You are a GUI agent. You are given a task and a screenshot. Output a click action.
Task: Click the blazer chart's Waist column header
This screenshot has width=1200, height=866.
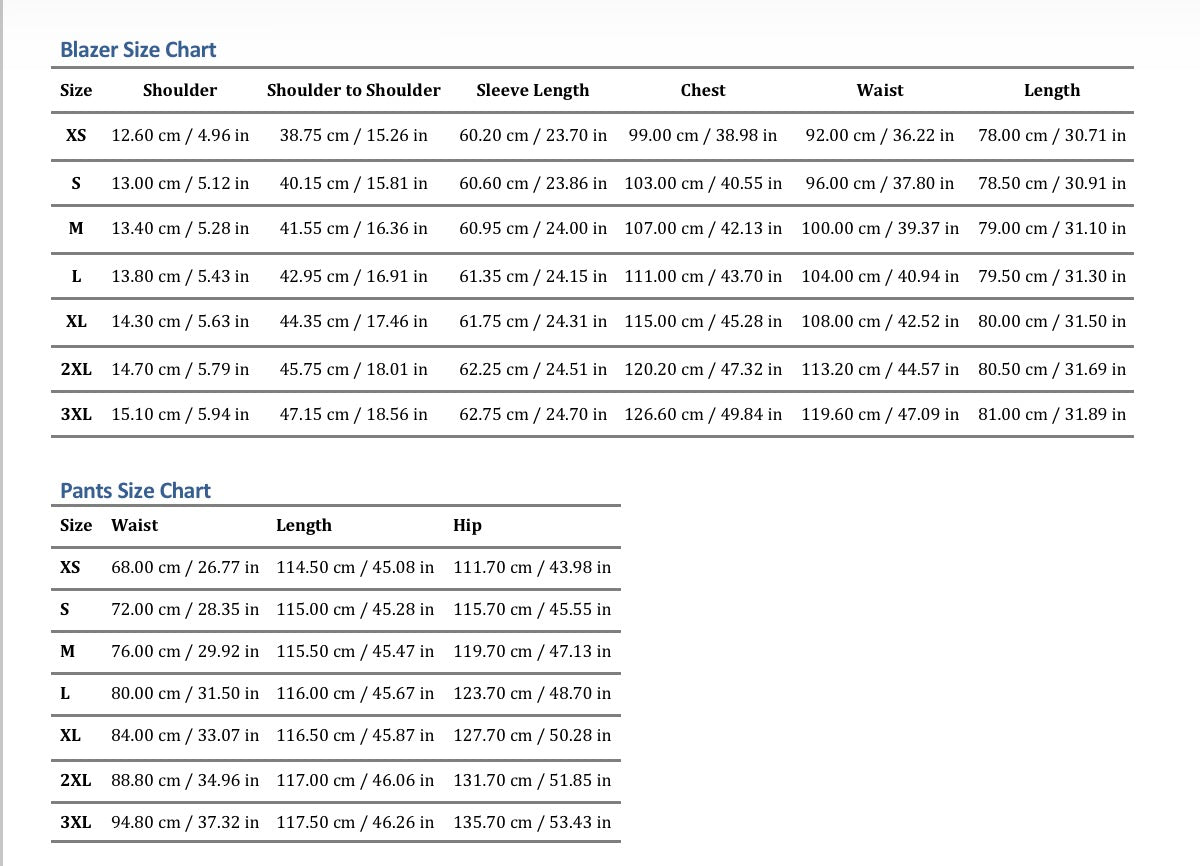coord(879,90)
